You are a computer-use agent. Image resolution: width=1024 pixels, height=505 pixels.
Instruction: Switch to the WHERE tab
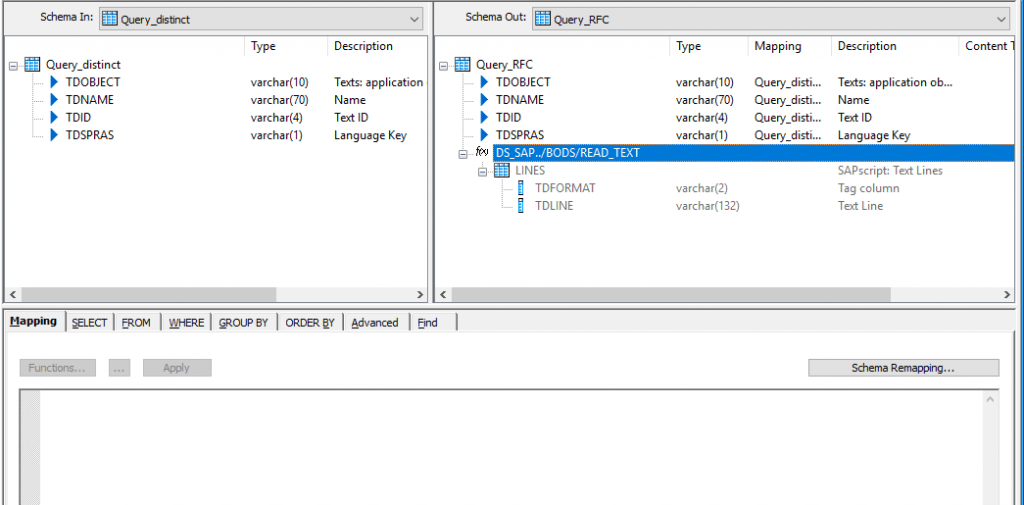pos(187,323)
